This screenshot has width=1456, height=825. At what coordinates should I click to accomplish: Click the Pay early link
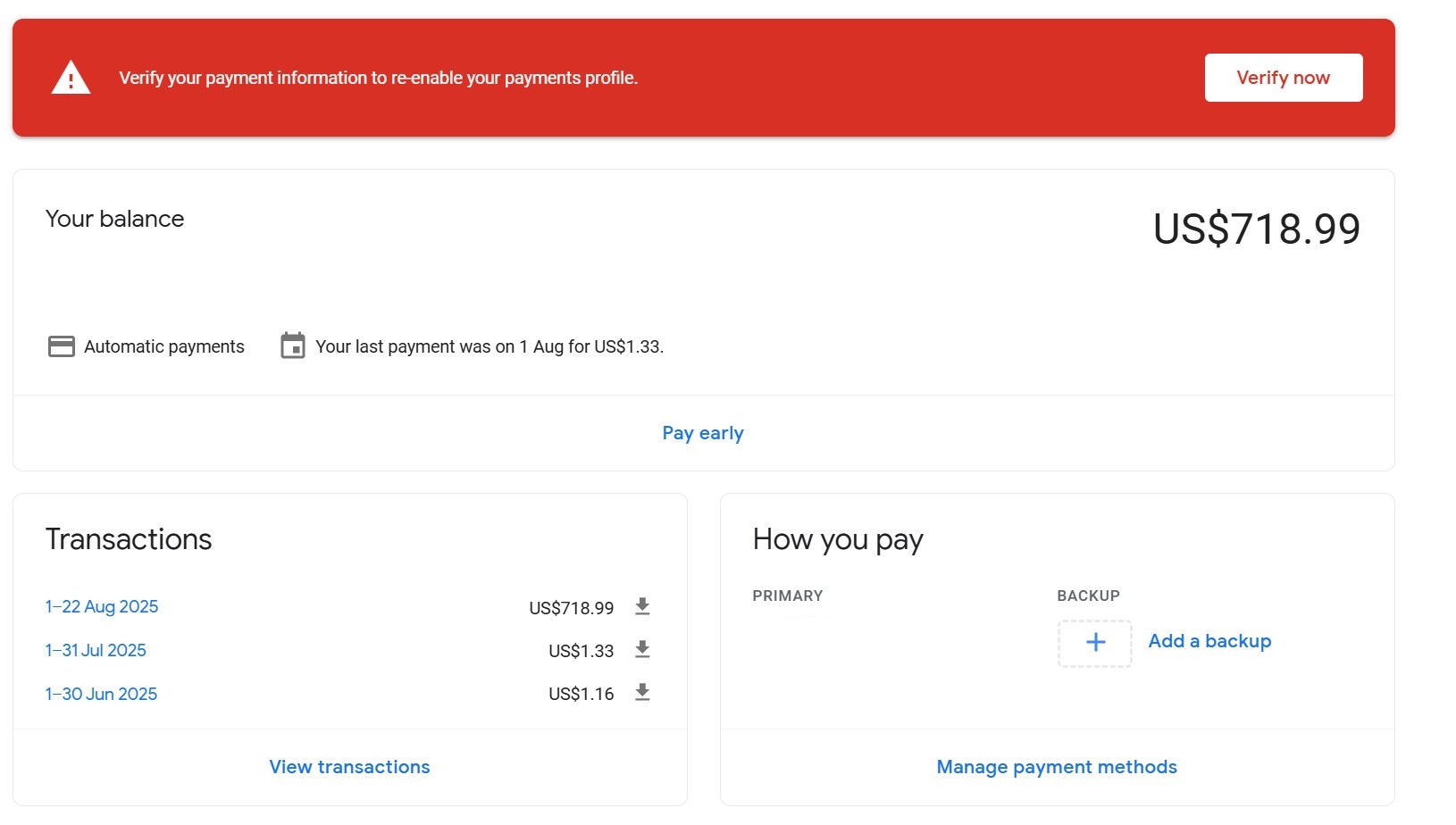click(703, 432)
